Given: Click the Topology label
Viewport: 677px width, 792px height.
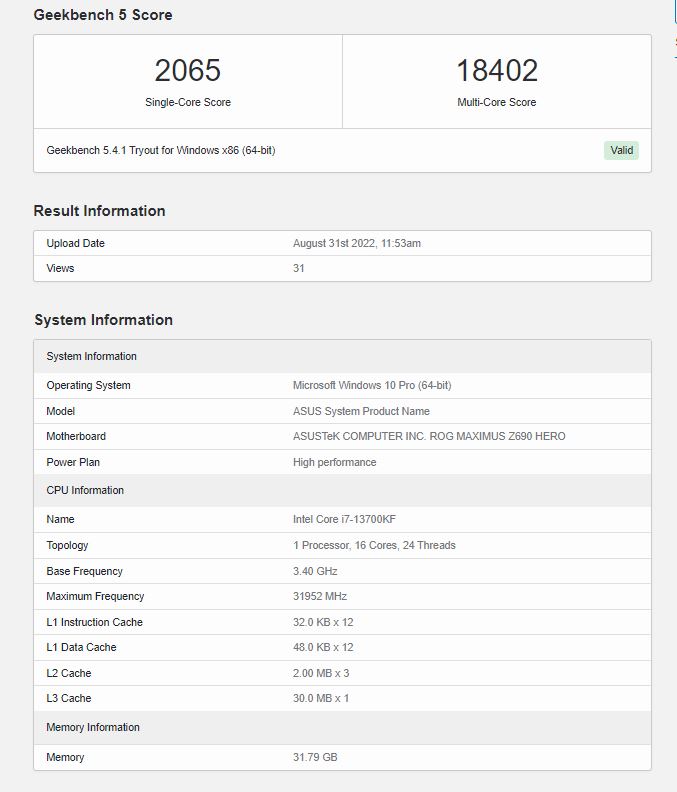Looking at the screenshot, I should pos(67,545).
